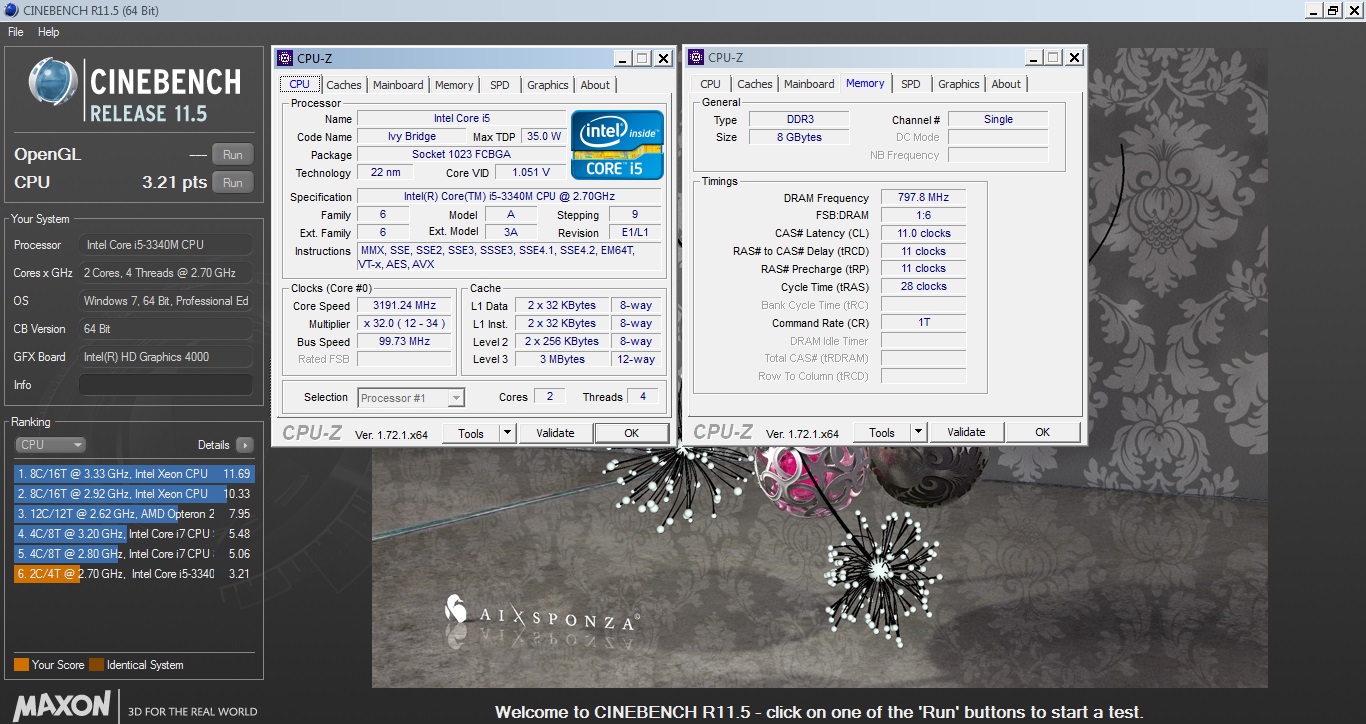
Task: Select ranking entry 8C/16T @ 3.33 GHz
Action: 133,474
